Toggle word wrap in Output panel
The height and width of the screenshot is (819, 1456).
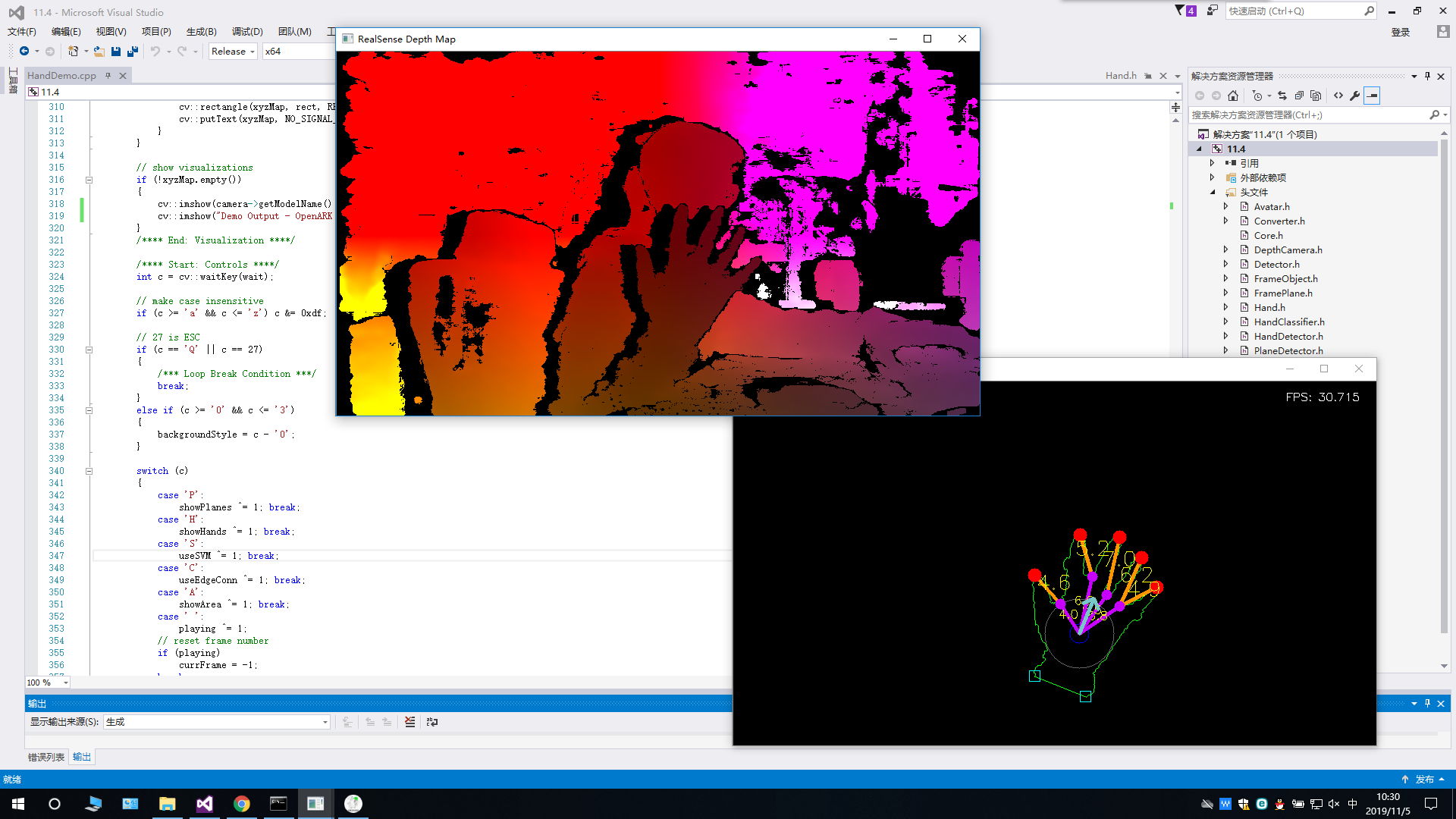pyautogui.click(x=432, y=722)
